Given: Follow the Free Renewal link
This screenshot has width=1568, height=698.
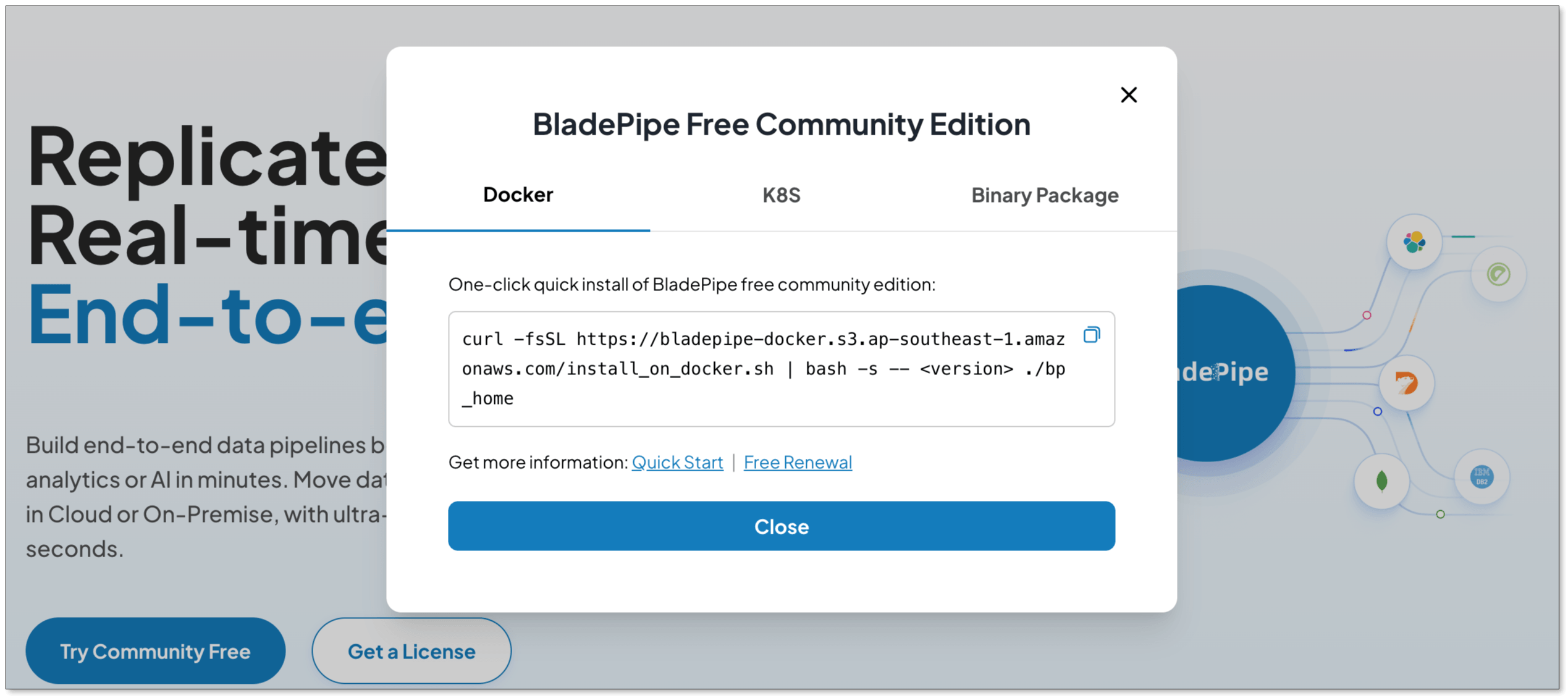Looking at the screenshot, I should coord(797,462).
